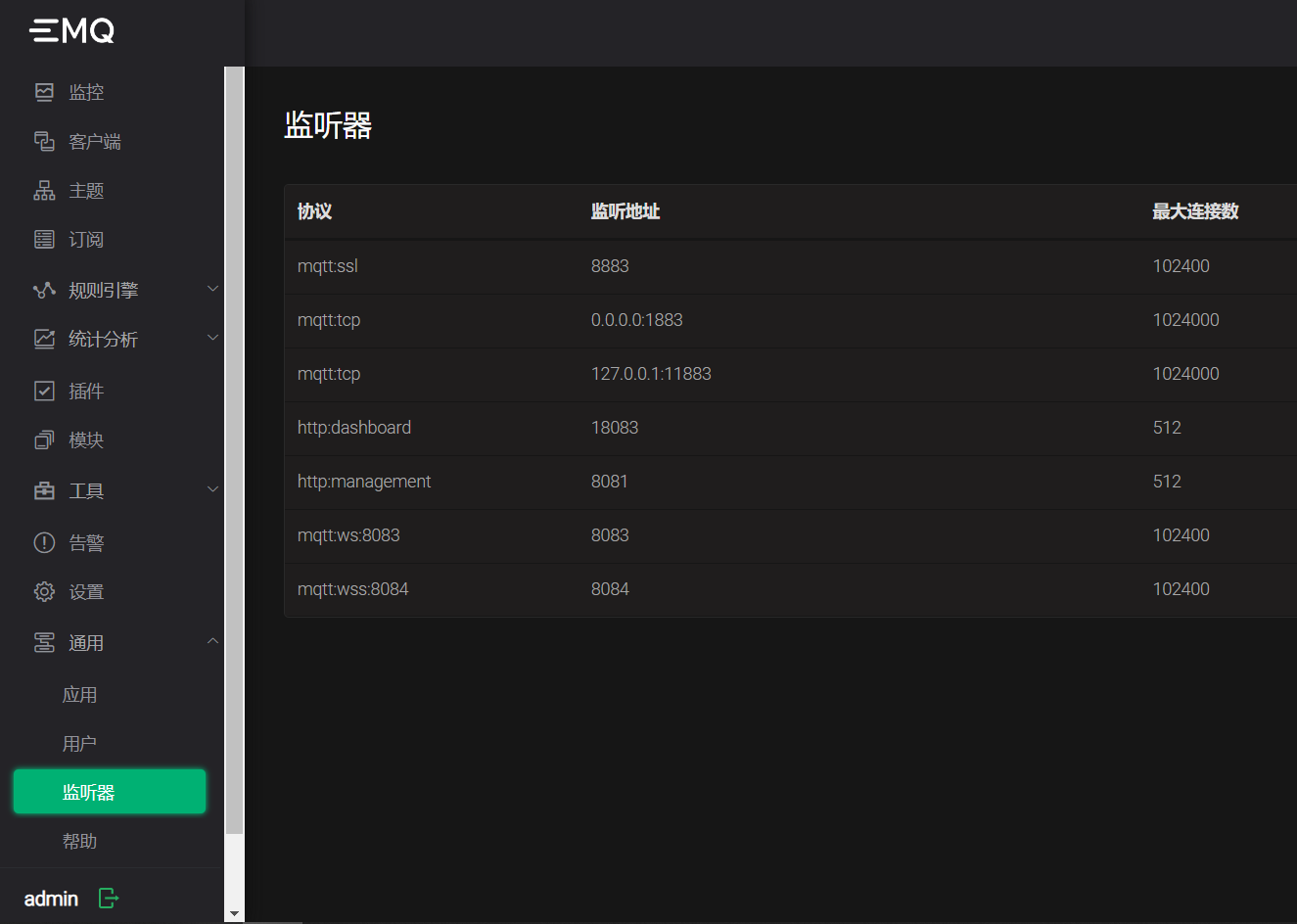Screen dimensions: 1297x924
Task: Select the http:management protocol cell
Action: [364, 482]
